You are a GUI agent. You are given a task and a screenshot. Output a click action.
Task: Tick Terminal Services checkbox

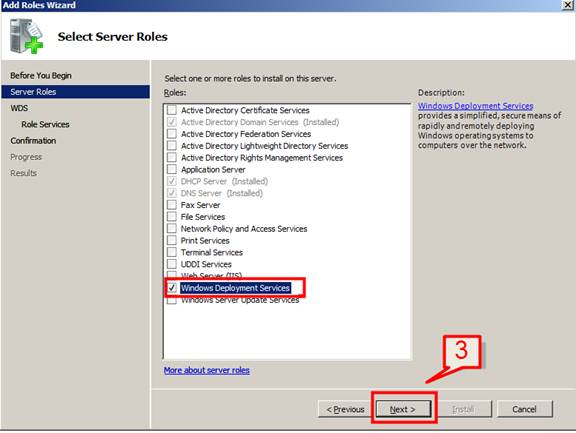click(172, 252)
